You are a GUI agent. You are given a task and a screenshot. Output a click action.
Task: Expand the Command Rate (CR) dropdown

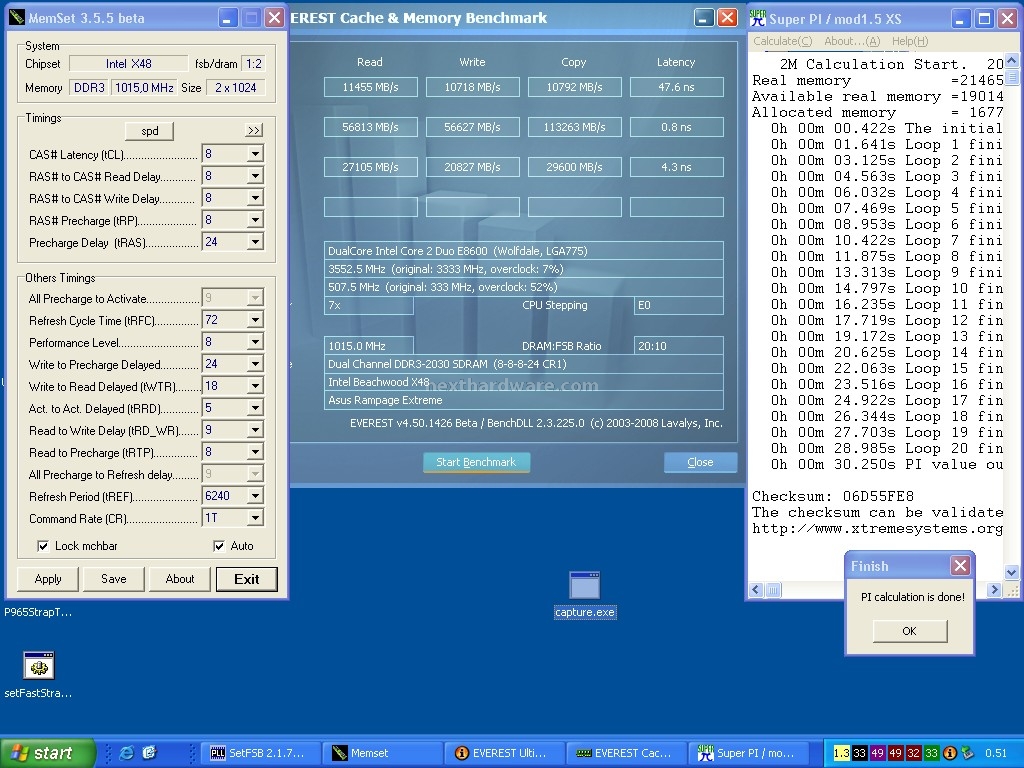click(255, 518)
